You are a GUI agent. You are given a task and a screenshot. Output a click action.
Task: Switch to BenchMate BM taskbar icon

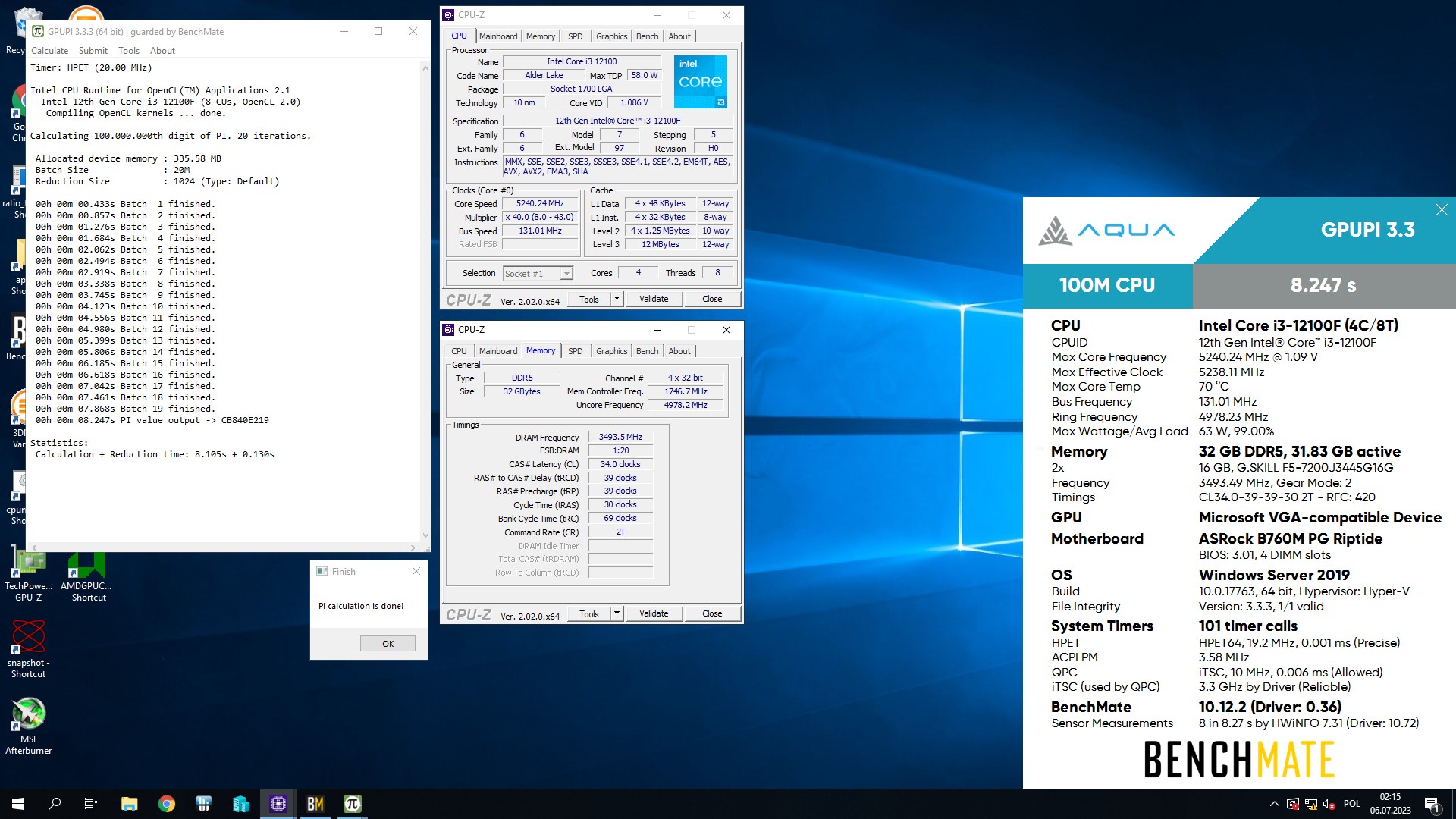pyautogui.click(x=315, y=804)
